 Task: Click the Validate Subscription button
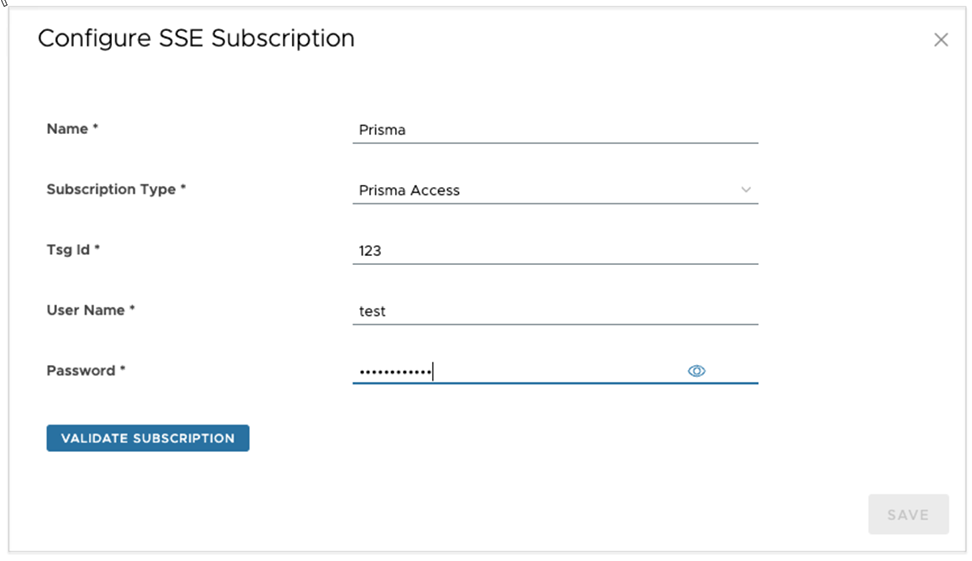148,438
